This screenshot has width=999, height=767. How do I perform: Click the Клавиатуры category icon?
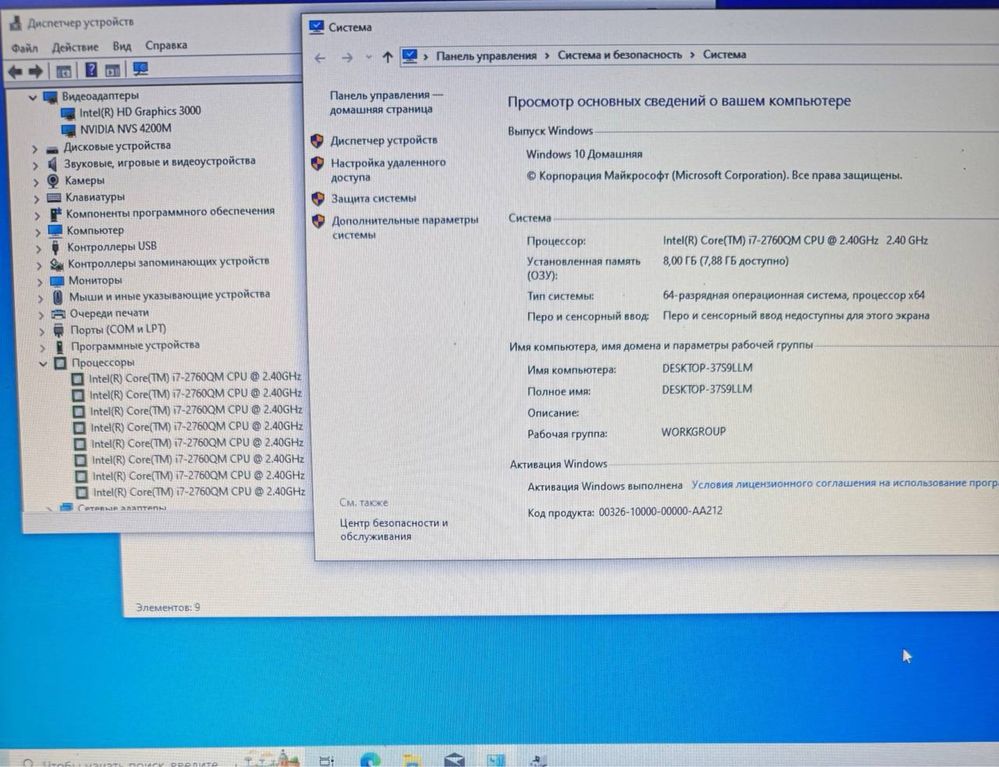click(x=54, y=197)
